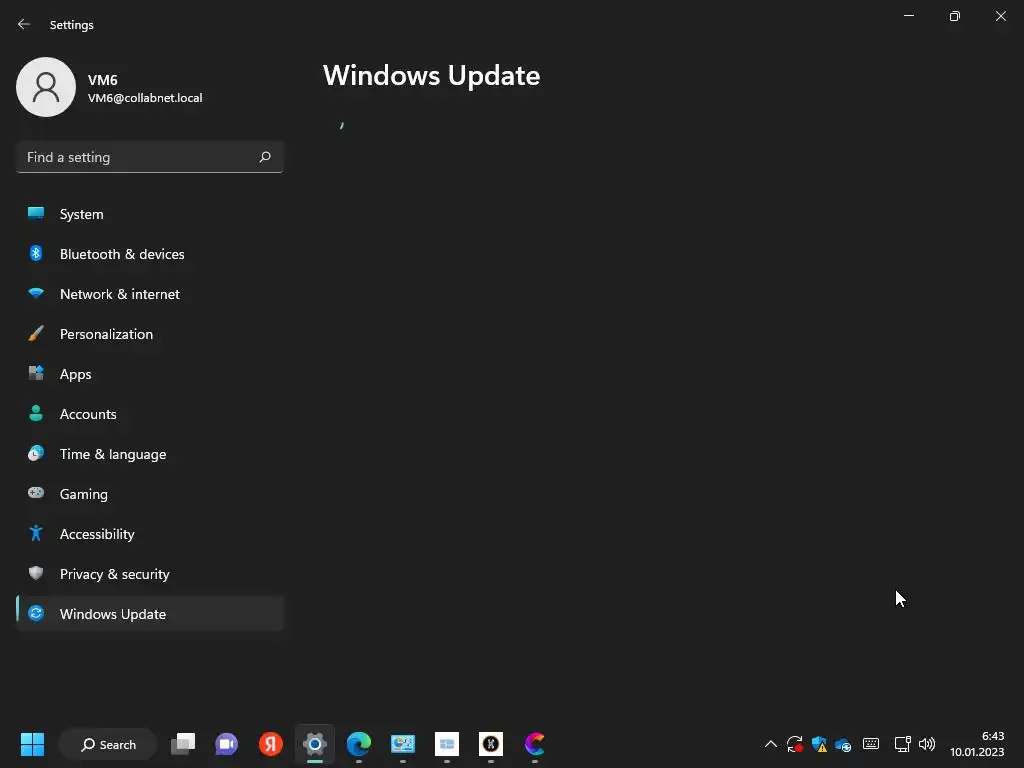The image size is (1024, 768).
Task: Go back using the Settings back arrow
Action: (24, 24)
